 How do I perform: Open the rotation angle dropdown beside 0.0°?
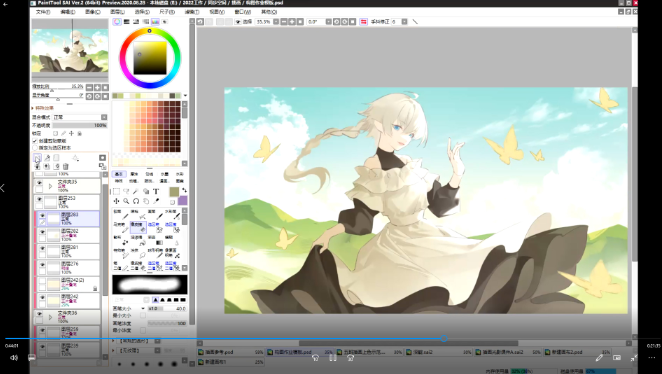328,22
